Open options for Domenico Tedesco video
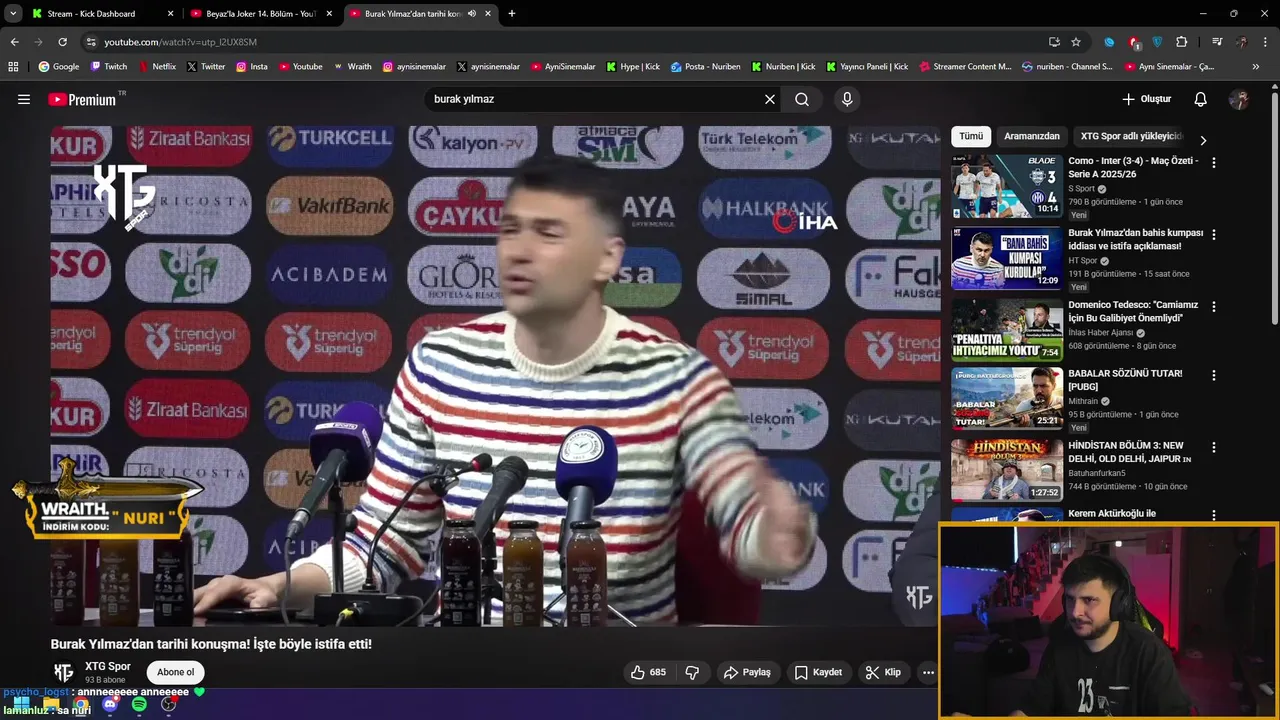Image resolution: width=1280 pixels, height=720 pixels. pos(1214,307)
